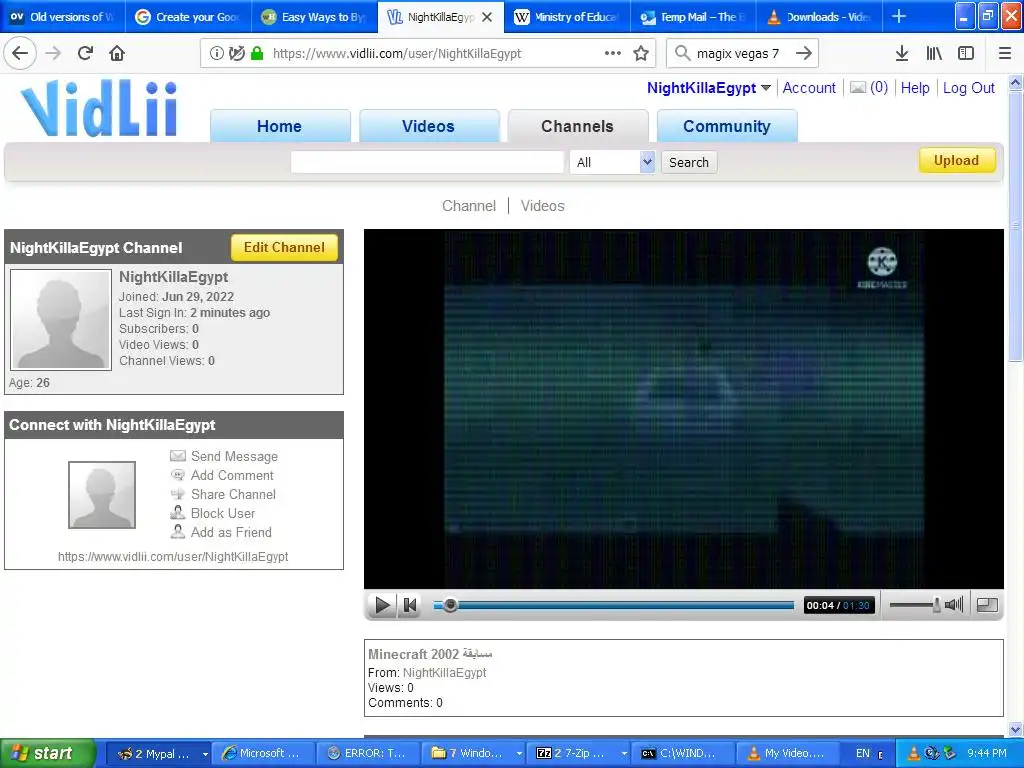The height and width of the screenshot is (768, 1024).
Task: Toggle the video player fullscreen icon
Action: [x=987, y=605]
